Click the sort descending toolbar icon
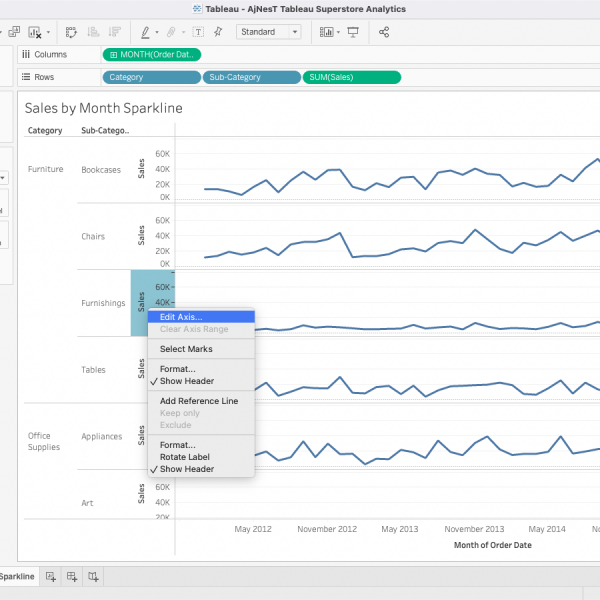Viewport: 600px width, 600px height. coord(113,32)
